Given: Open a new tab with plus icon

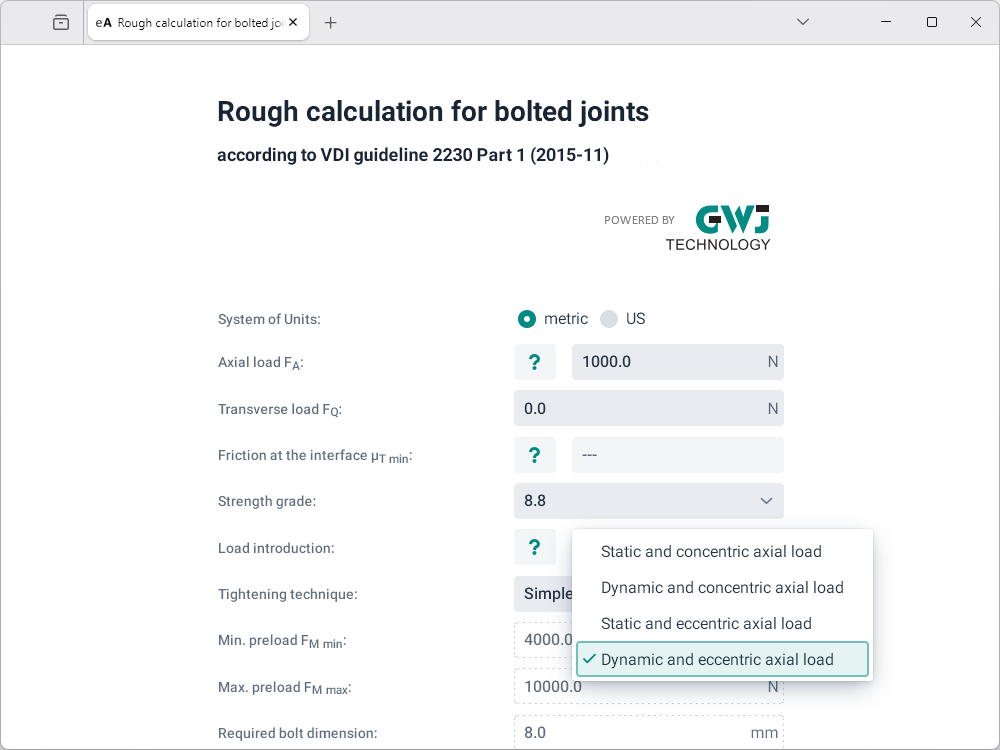Looking at the screenshot, I should click(331, 22).
